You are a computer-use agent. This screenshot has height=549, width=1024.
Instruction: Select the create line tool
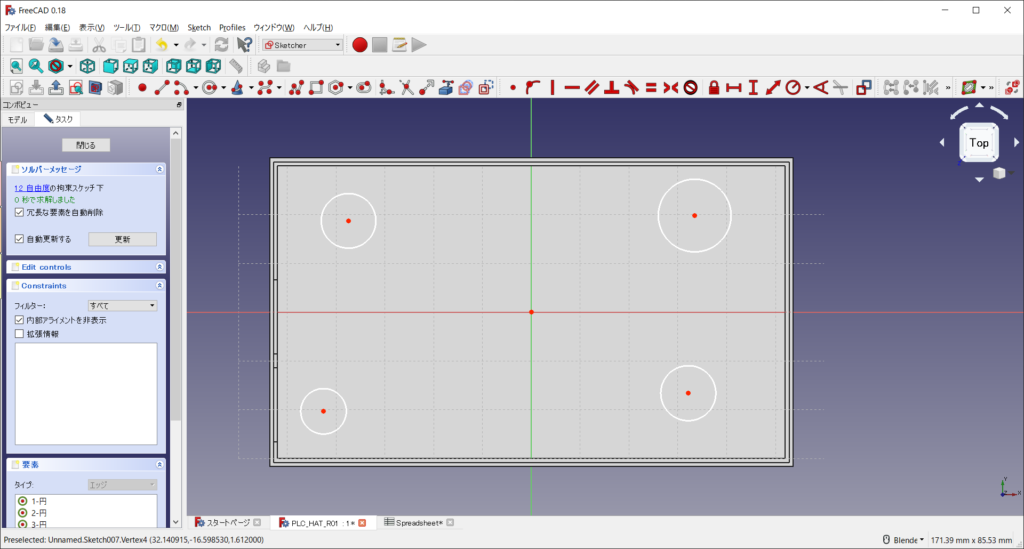(160, 88)
